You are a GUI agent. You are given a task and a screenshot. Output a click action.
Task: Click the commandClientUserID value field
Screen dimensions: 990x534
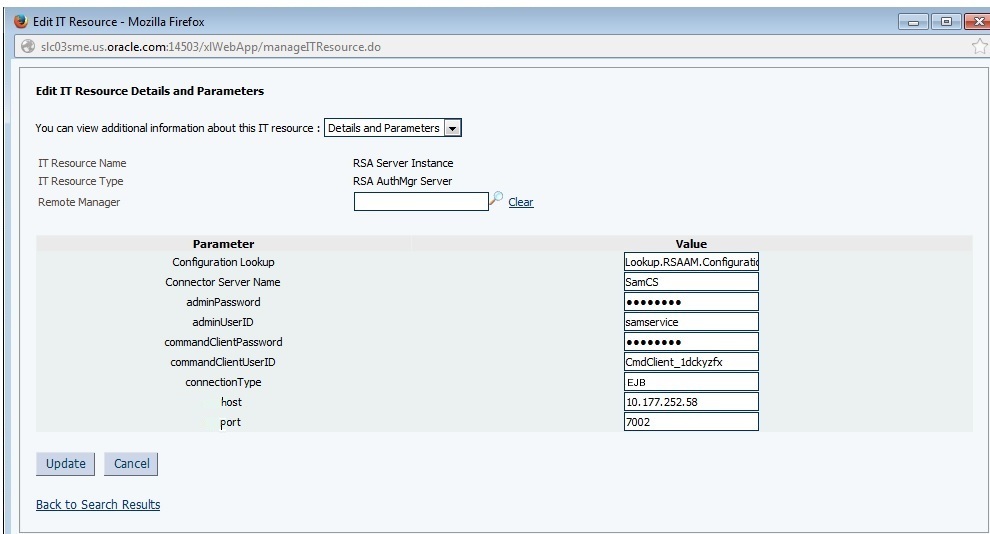click(691, 362)
